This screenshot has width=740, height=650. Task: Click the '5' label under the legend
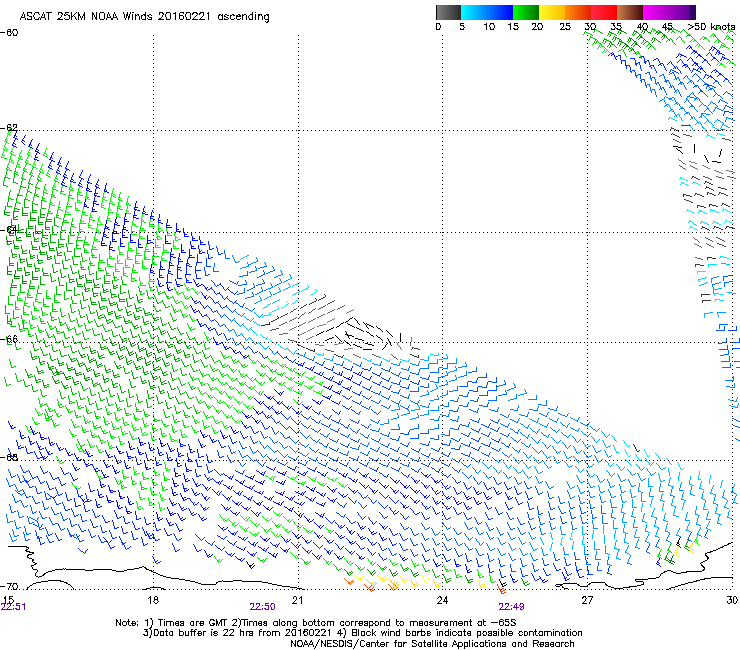[462, 26]
